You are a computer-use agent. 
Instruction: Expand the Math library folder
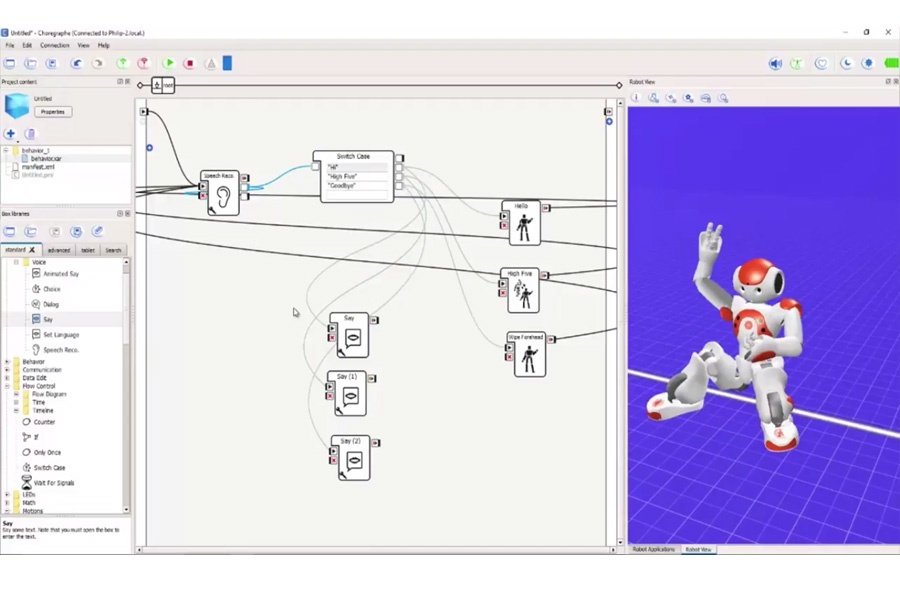click(7, 503)
